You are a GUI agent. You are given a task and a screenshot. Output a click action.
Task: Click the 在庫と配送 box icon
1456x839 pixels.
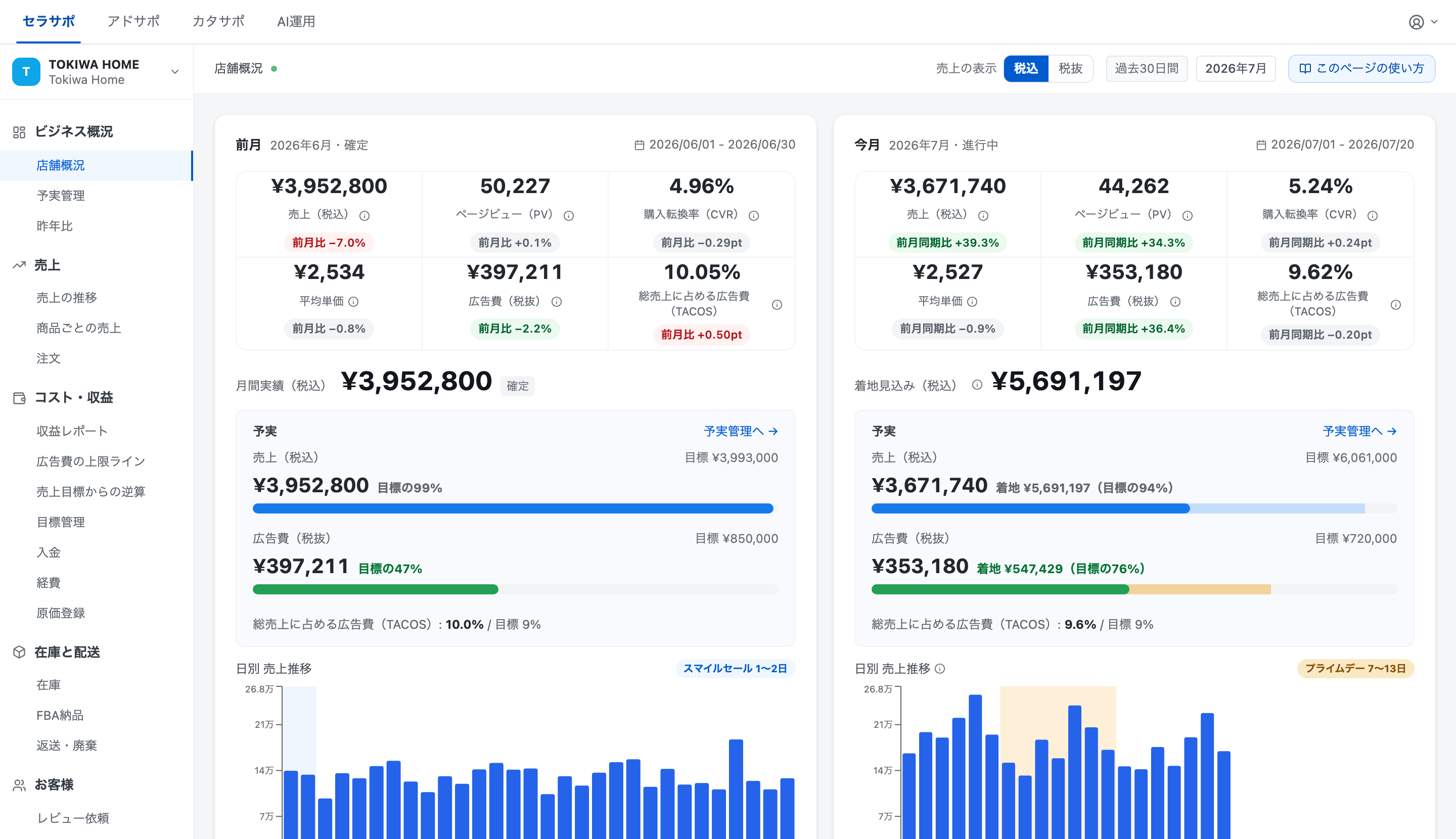[19, 651]
